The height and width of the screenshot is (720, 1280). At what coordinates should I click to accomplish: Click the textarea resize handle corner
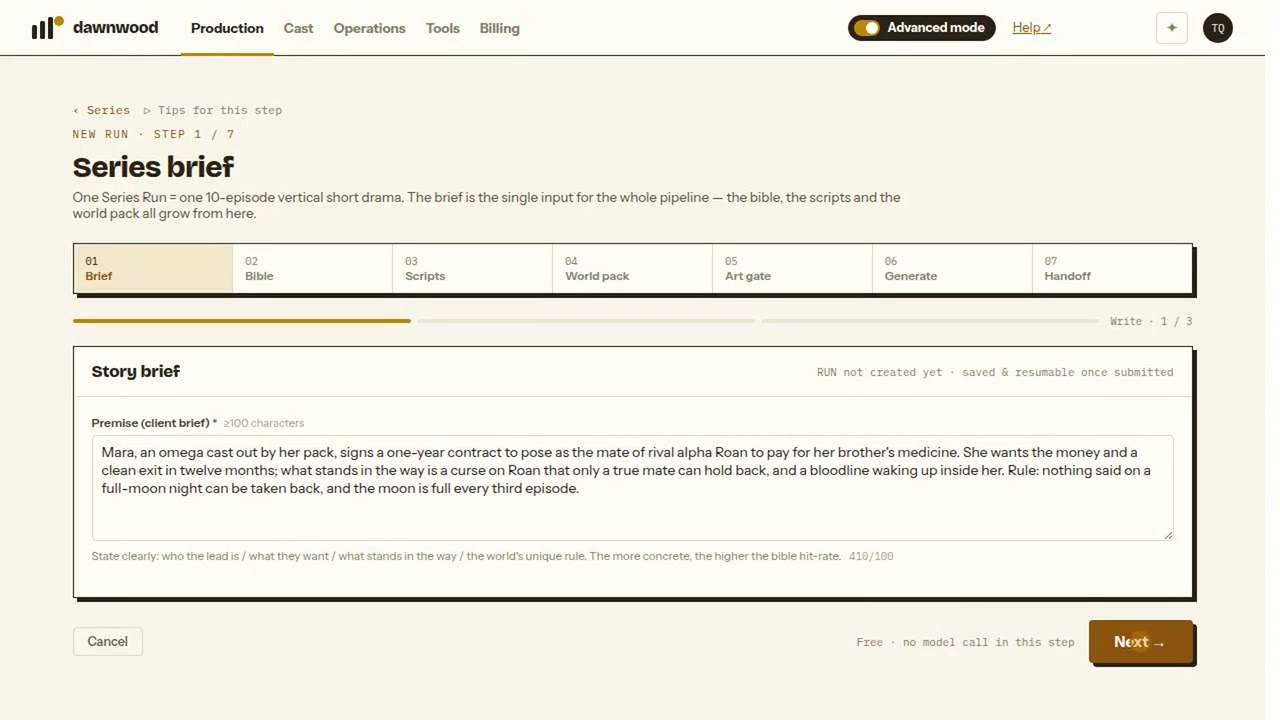tap(1167, 535)
